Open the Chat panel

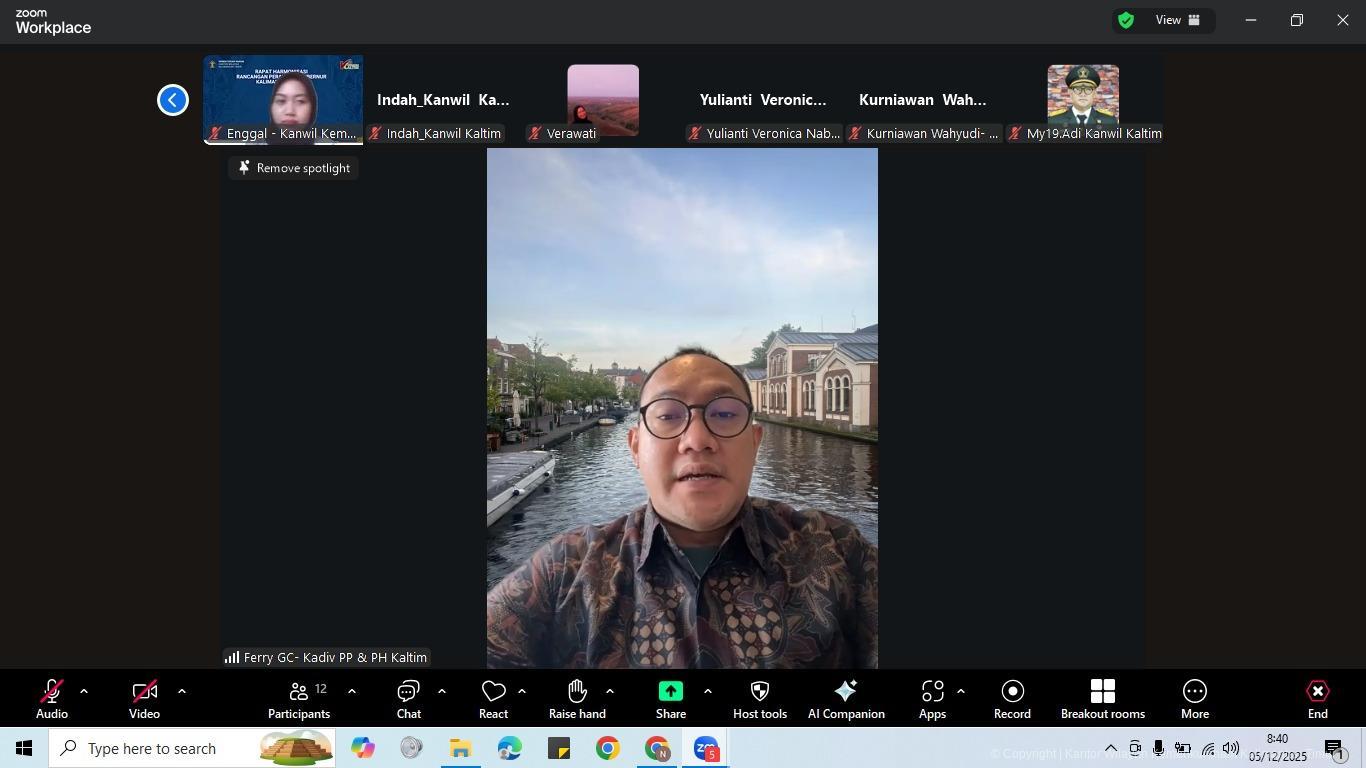(408, 699)
